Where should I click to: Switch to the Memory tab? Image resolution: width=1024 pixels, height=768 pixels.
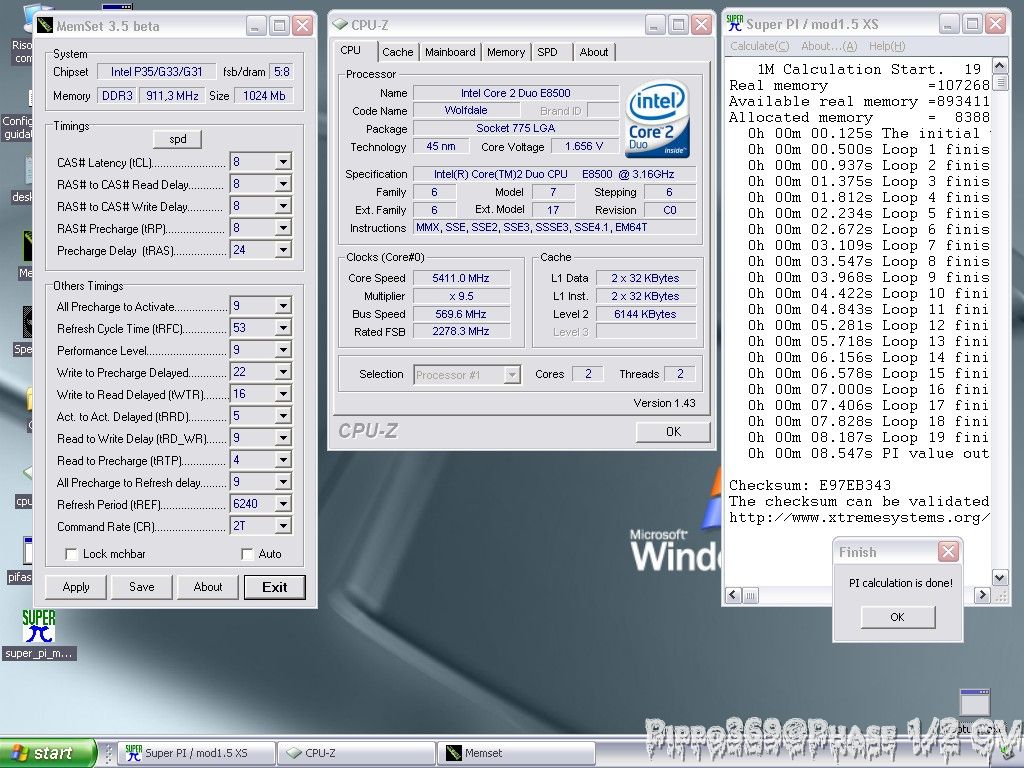point(505,52)
